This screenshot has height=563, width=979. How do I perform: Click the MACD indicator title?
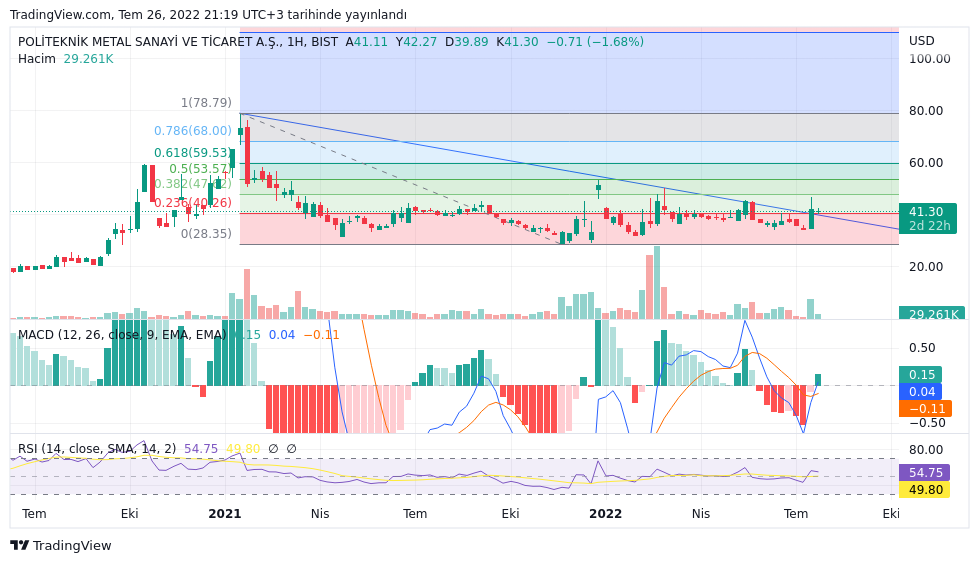tap(122, 335)
